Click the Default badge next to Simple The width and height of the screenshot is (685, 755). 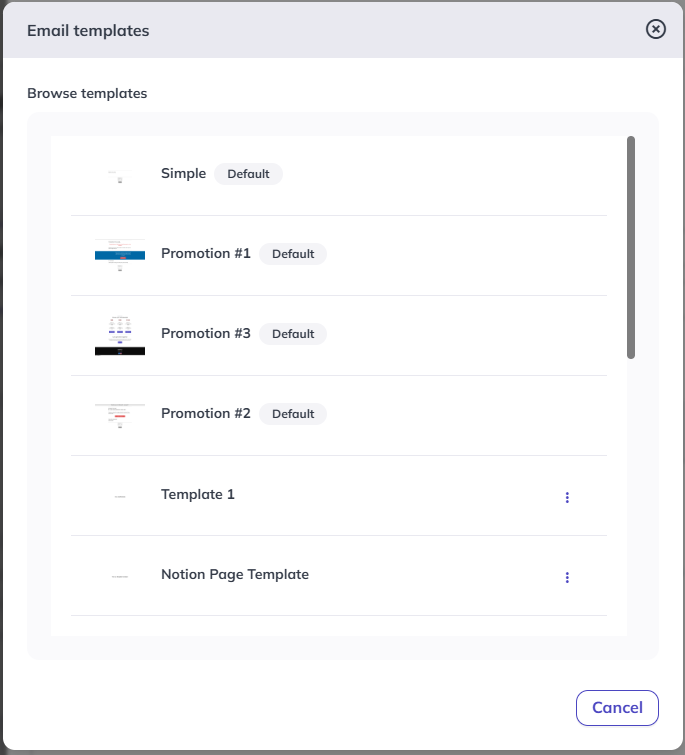(x=248, y=174)
